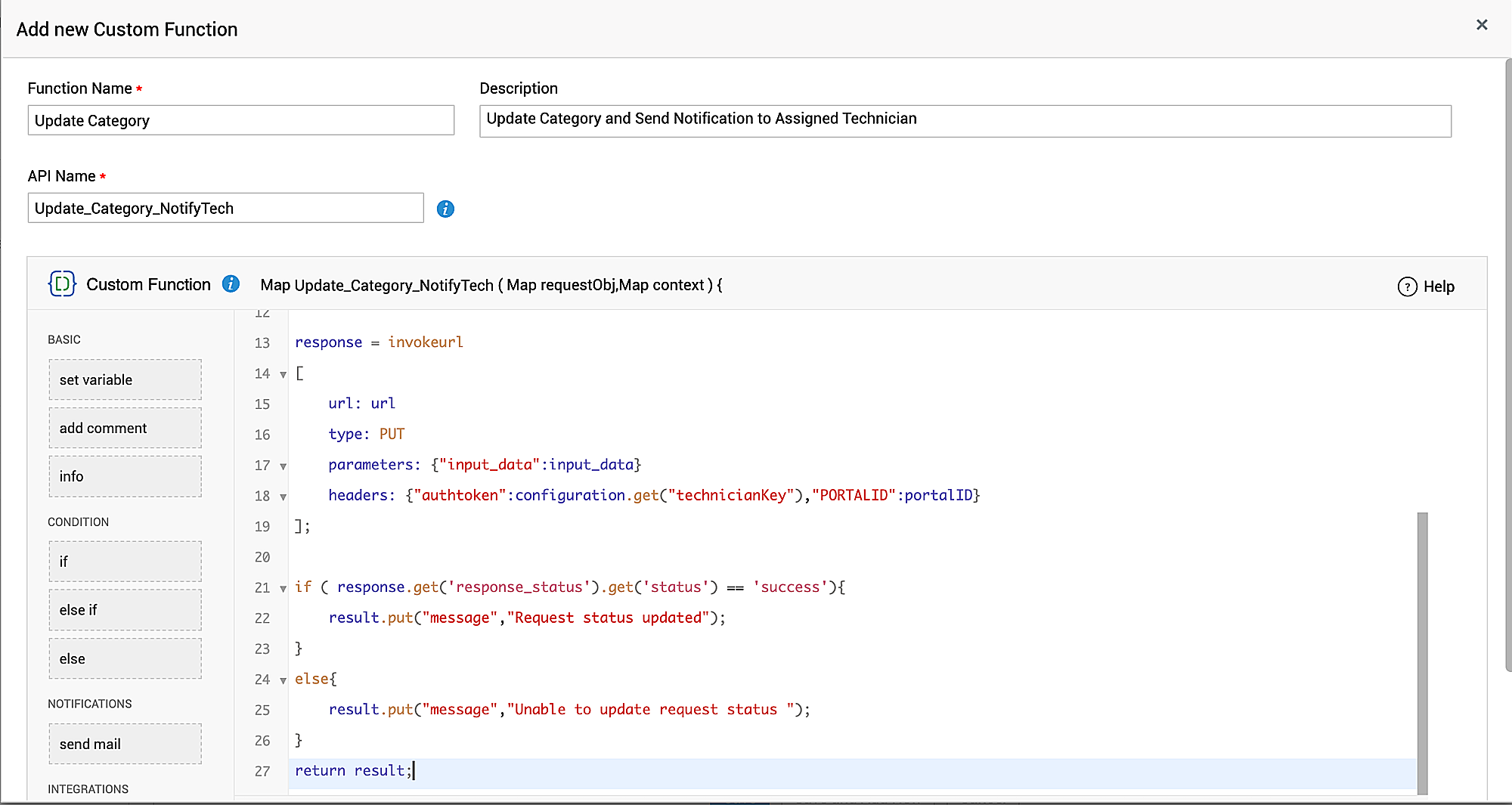Collapse the if success block at line 21
1512x805 pixels.
[x=282, y=588]
